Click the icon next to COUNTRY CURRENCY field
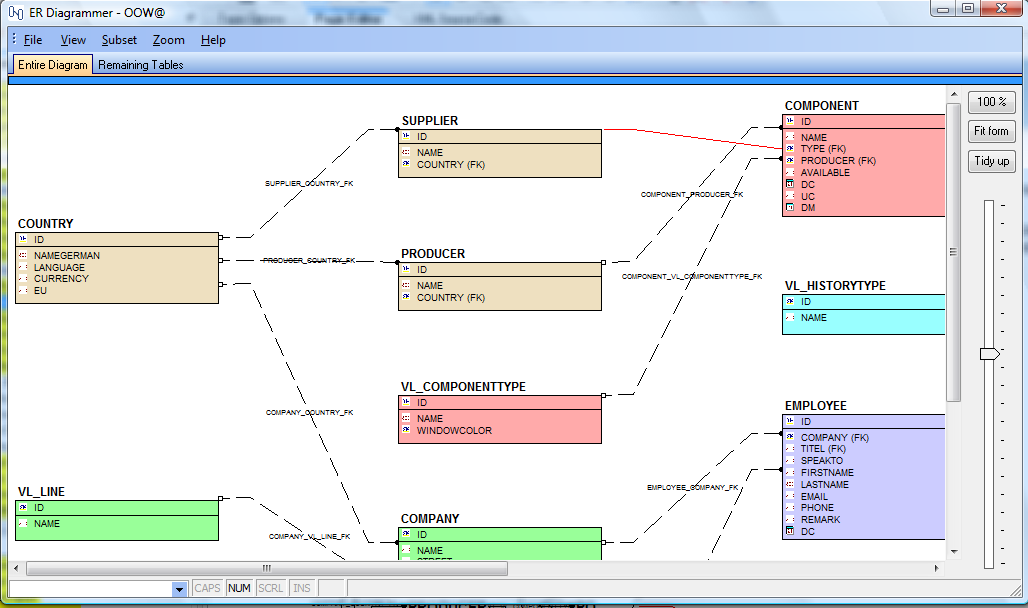 23,279
